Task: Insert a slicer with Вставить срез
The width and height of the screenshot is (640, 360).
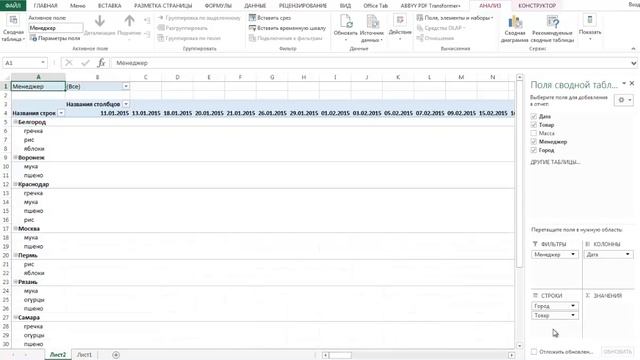Action: tap(270, 18)
